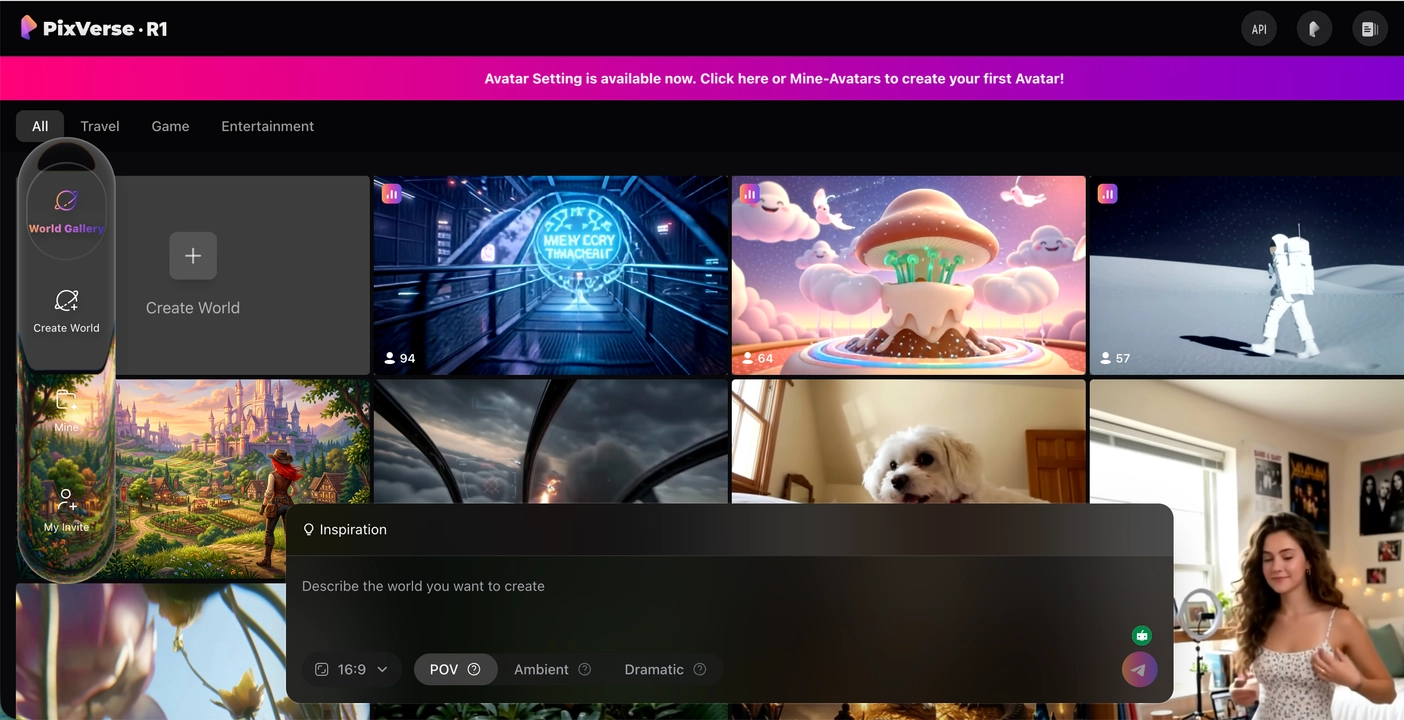
Task: Open the Mine folder in sidebar
Action: 66,410
